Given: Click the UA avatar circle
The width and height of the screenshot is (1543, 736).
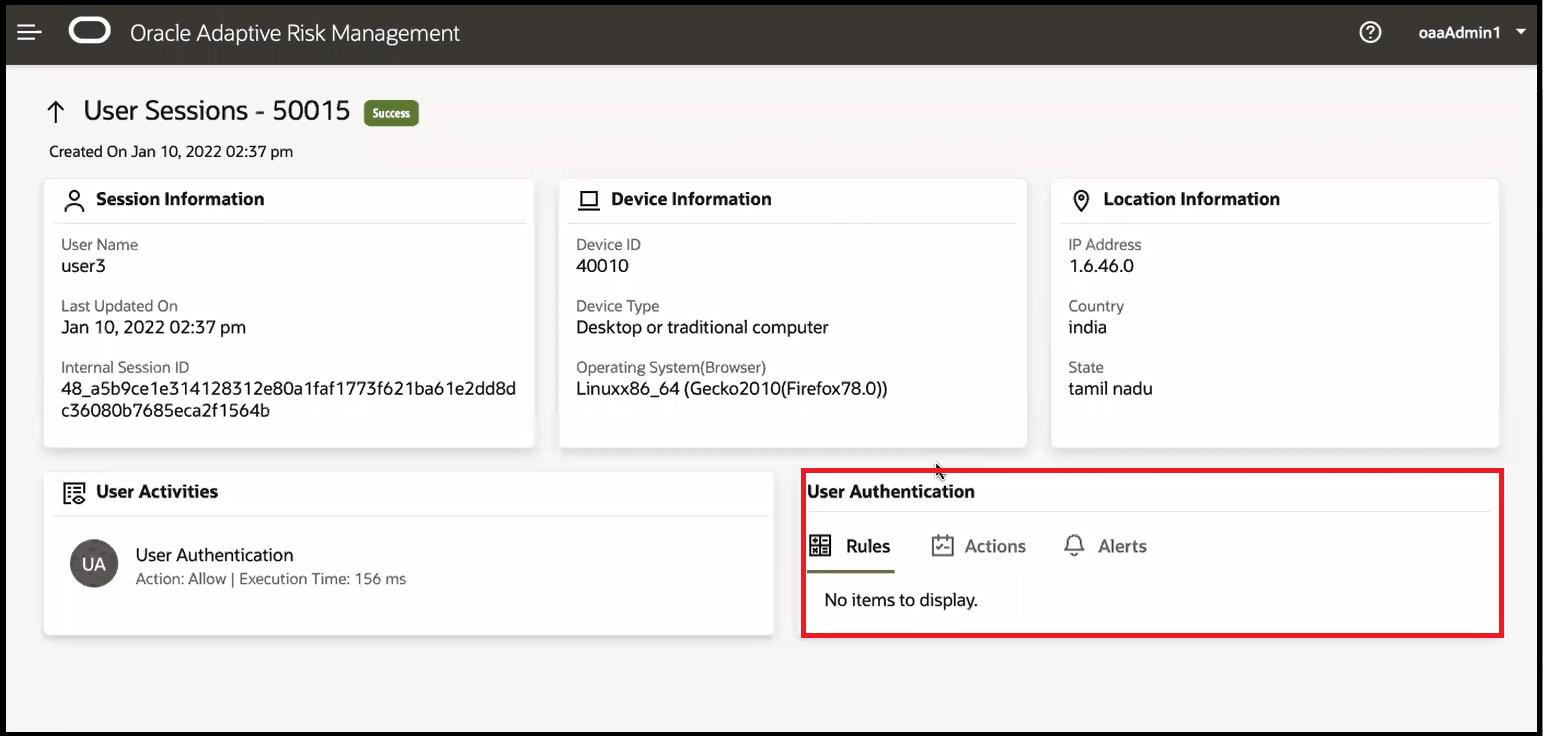Looking at the screenshot, I should point(94,564).
